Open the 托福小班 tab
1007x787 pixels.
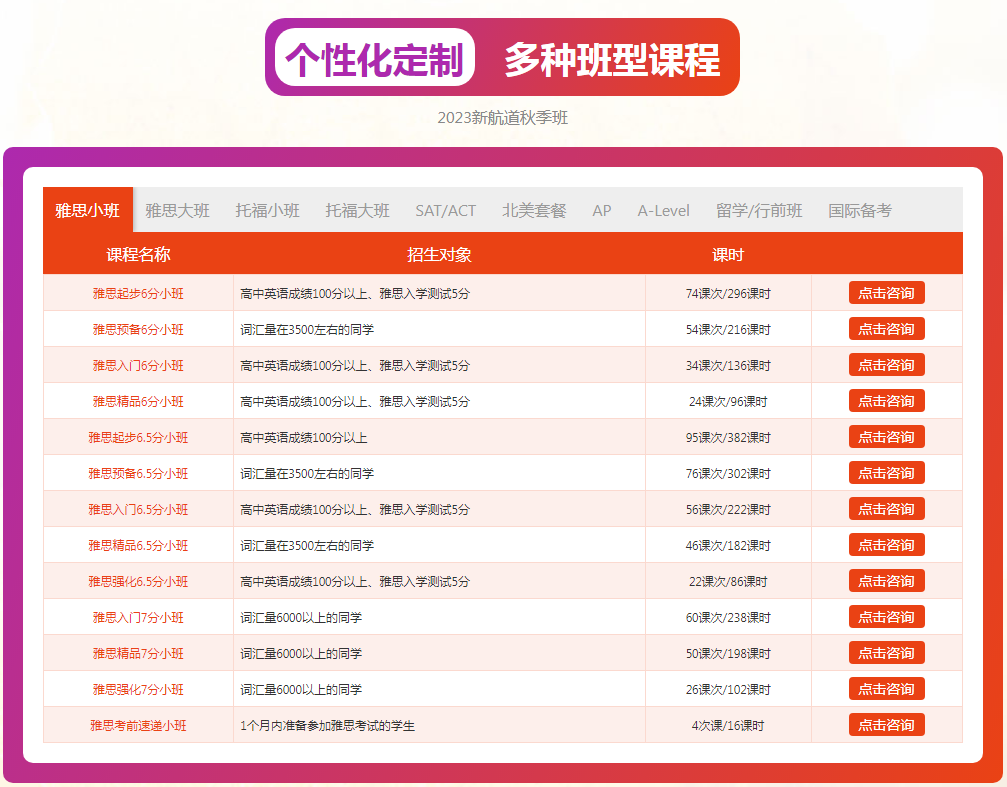(x=267, y=211)
